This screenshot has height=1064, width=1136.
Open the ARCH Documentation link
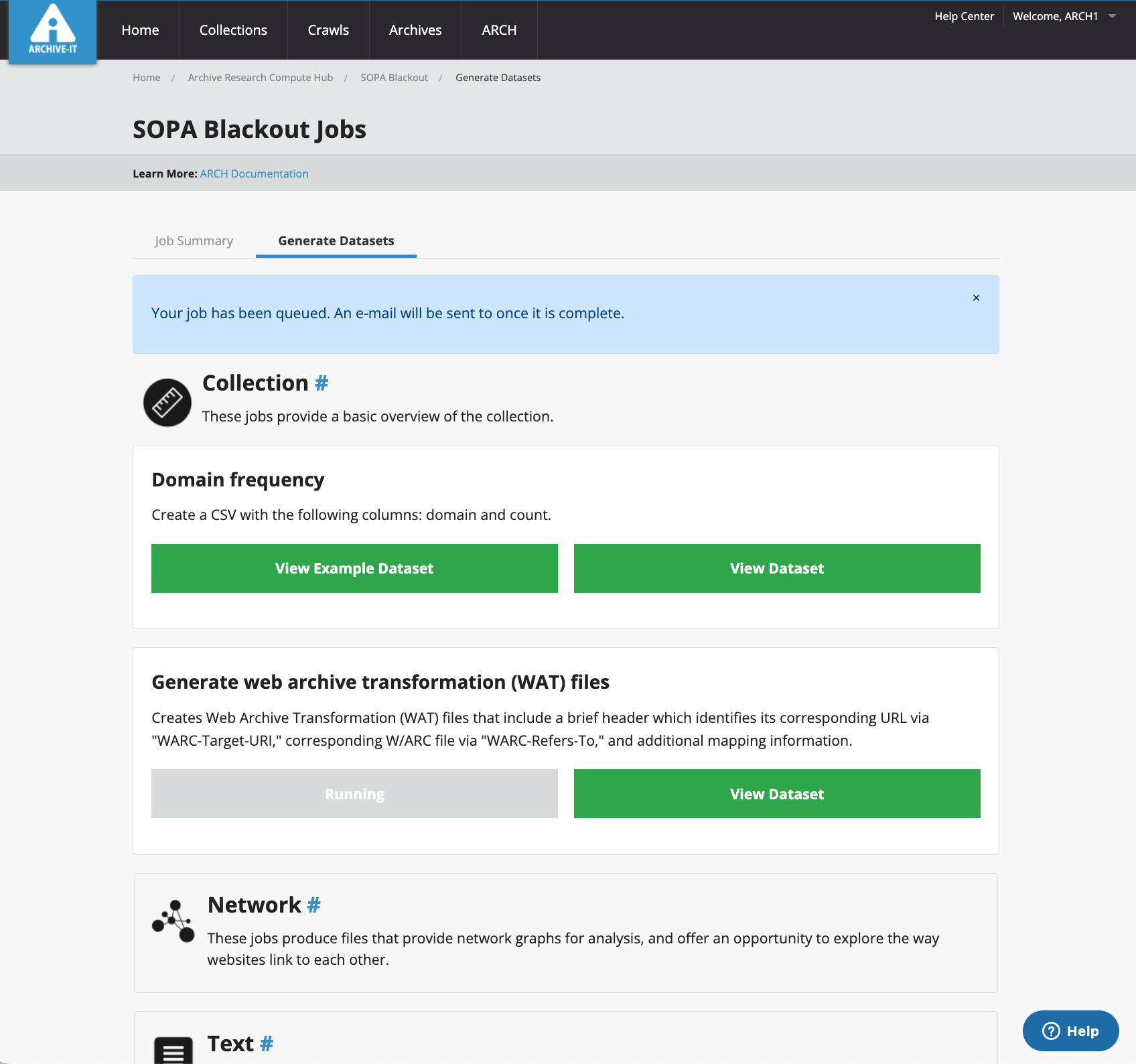(254, 174)
